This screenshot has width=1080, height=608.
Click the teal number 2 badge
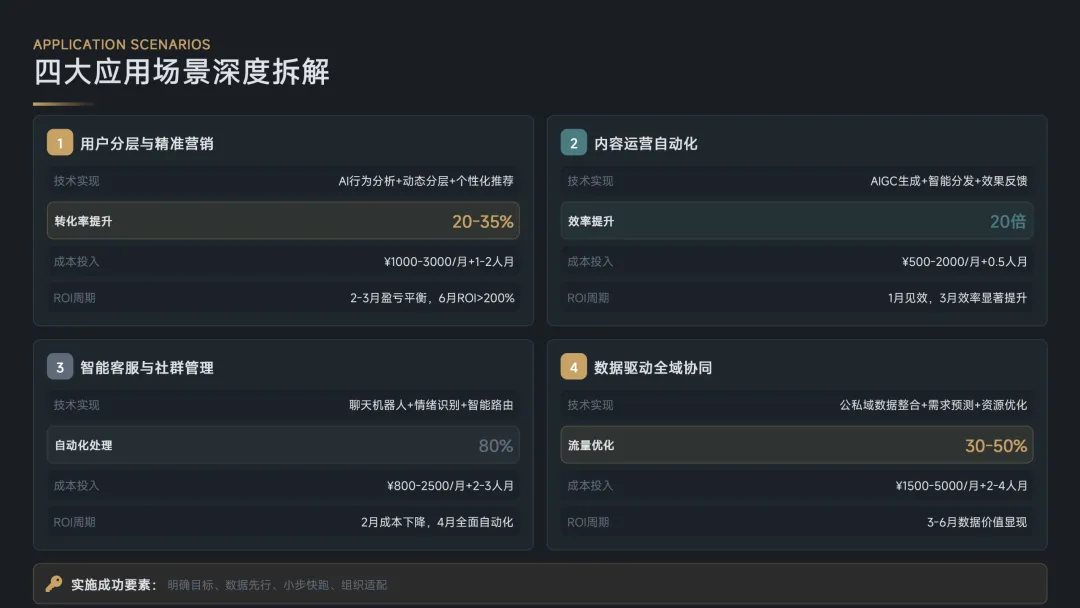tap(574, 143)
